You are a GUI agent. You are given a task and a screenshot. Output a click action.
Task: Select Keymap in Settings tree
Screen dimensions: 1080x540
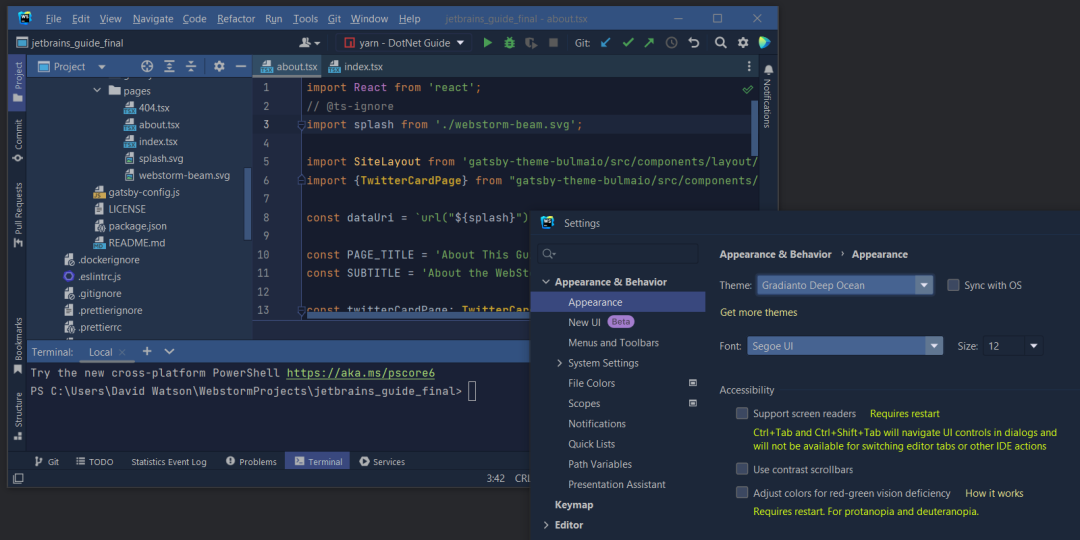[574, 505]
